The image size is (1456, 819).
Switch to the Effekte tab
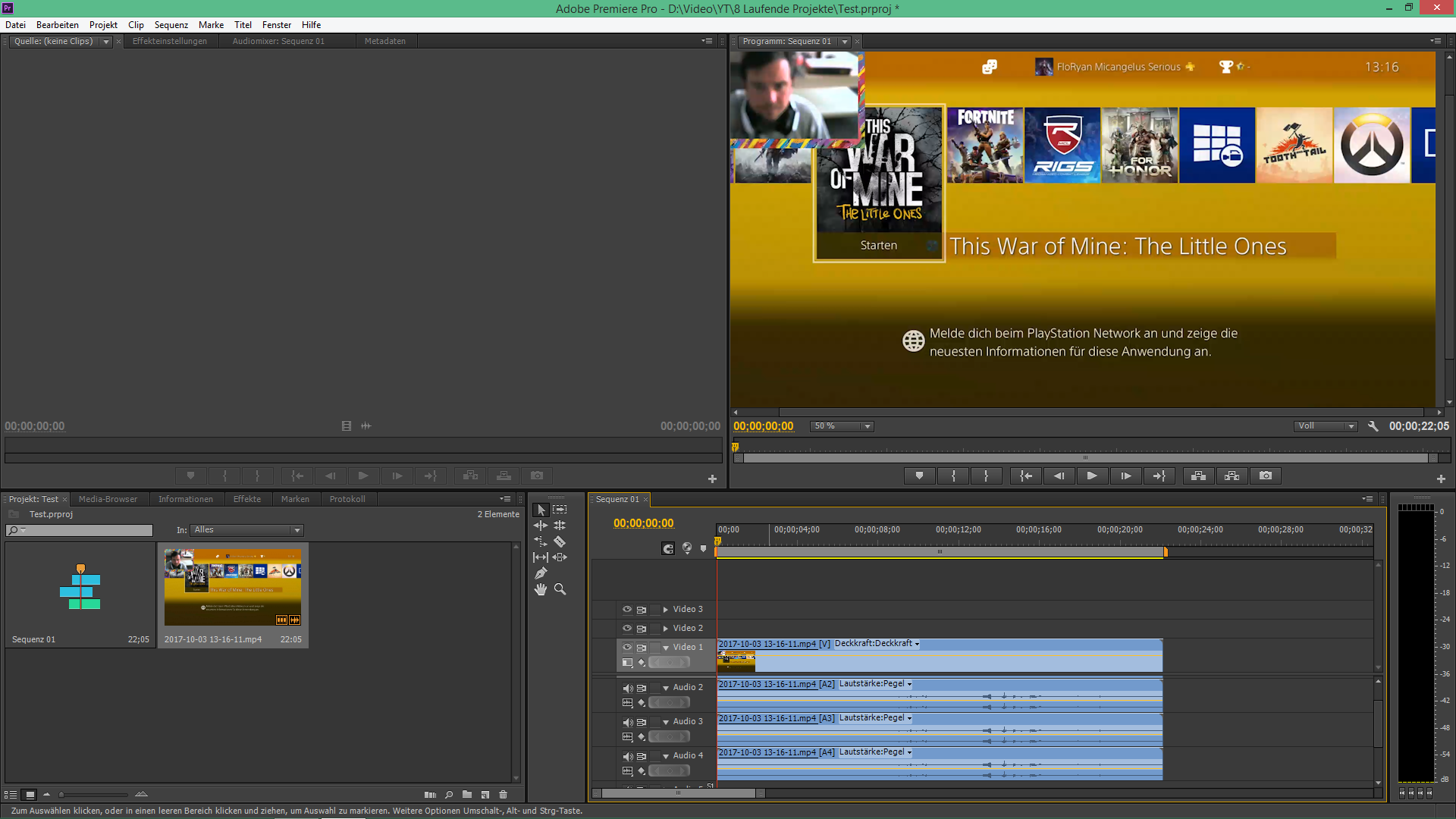tap(247, 499)
